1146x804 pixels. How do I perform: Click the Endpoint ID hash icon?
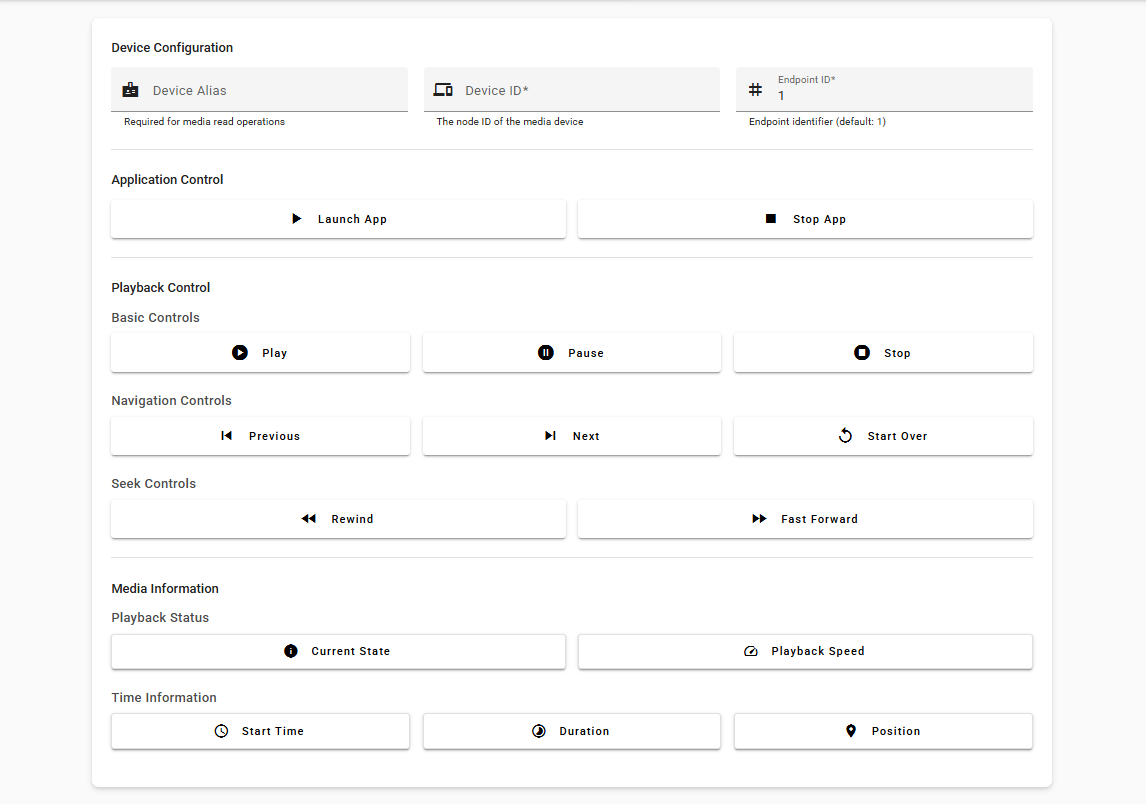click(x=755, y=90)
